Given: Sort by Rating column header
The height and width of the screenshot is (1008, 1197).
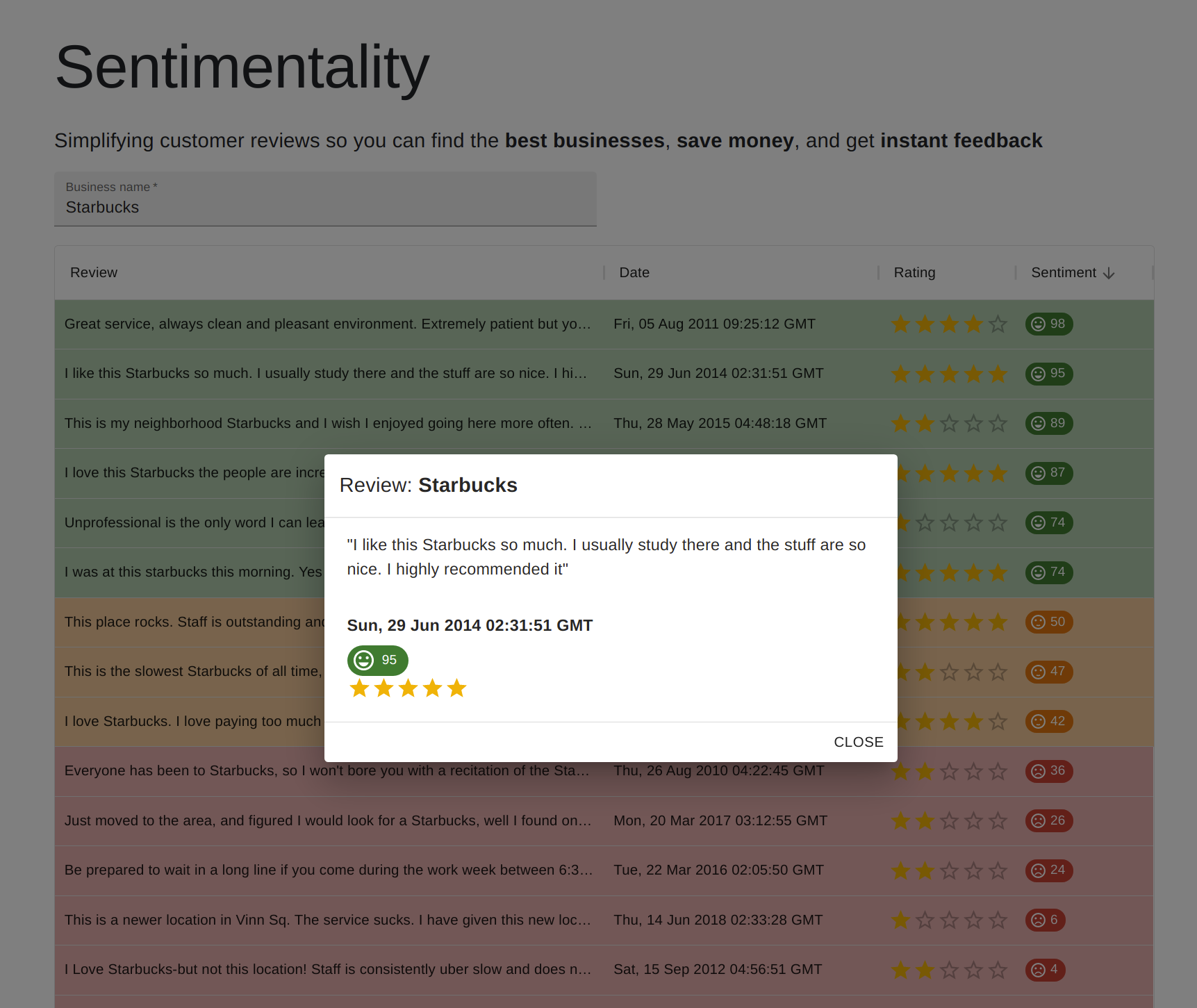Looking at the screenshot, I should coord(914,272).
